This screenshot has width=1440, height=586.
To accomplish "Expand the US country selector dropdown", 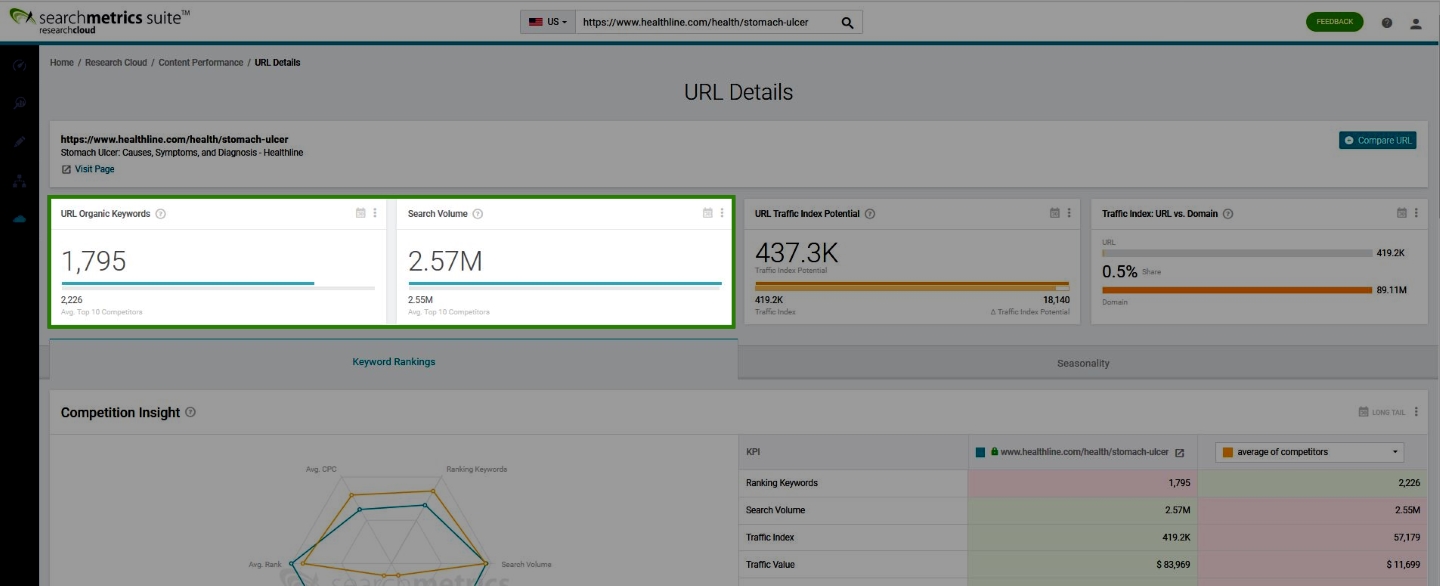I will click(547, 22).
